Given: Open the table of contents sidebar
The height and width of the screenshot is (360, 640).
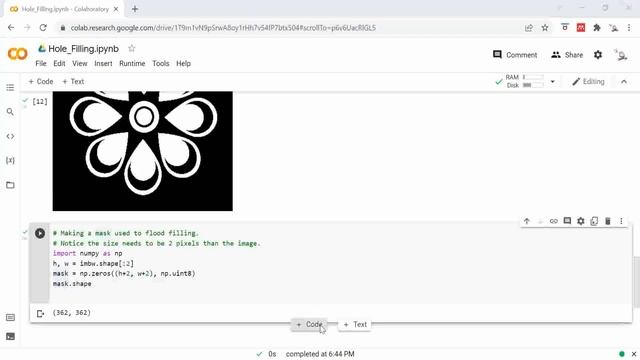Looking at the screenshot, I should 10,87.
